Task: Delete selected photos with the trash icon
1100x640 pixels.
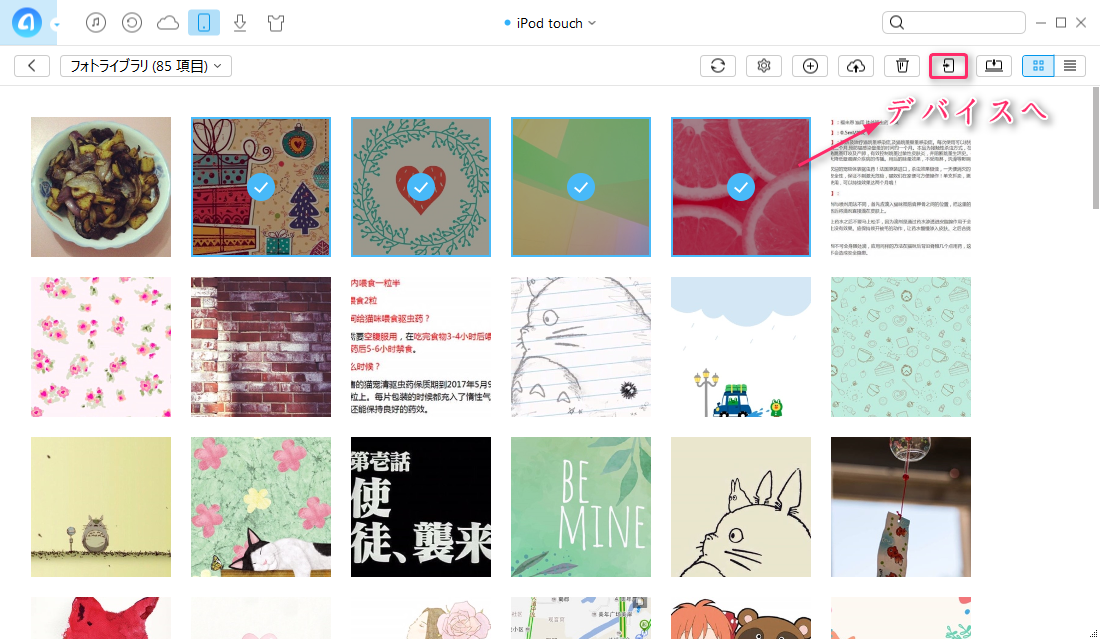Action: [902, 65]
